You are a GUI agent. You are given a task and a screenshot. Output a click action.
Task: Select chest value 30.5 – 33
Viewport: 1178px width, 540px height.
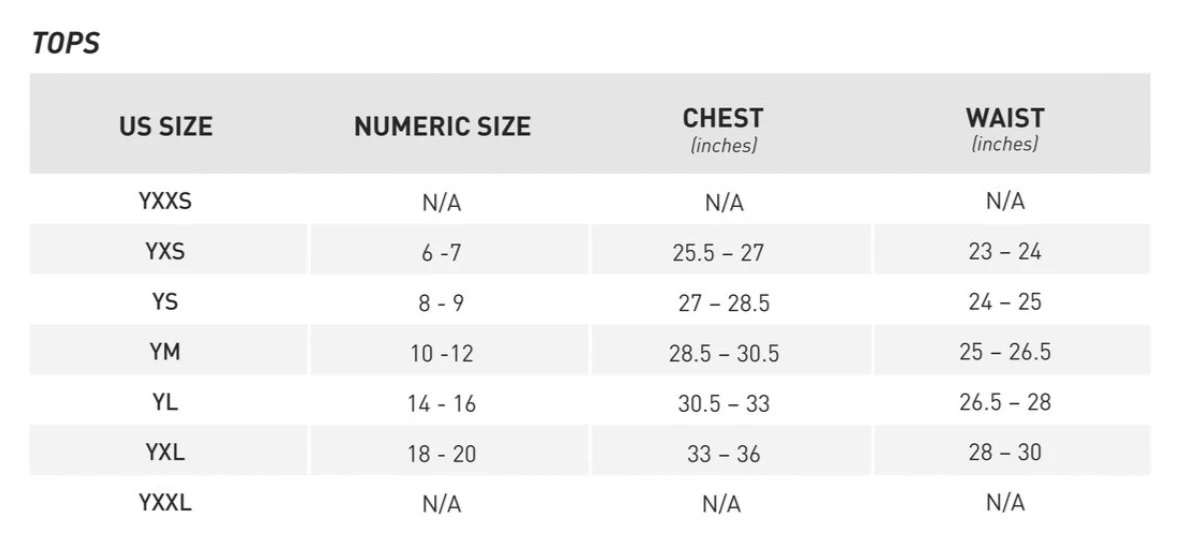coord(723,403)
